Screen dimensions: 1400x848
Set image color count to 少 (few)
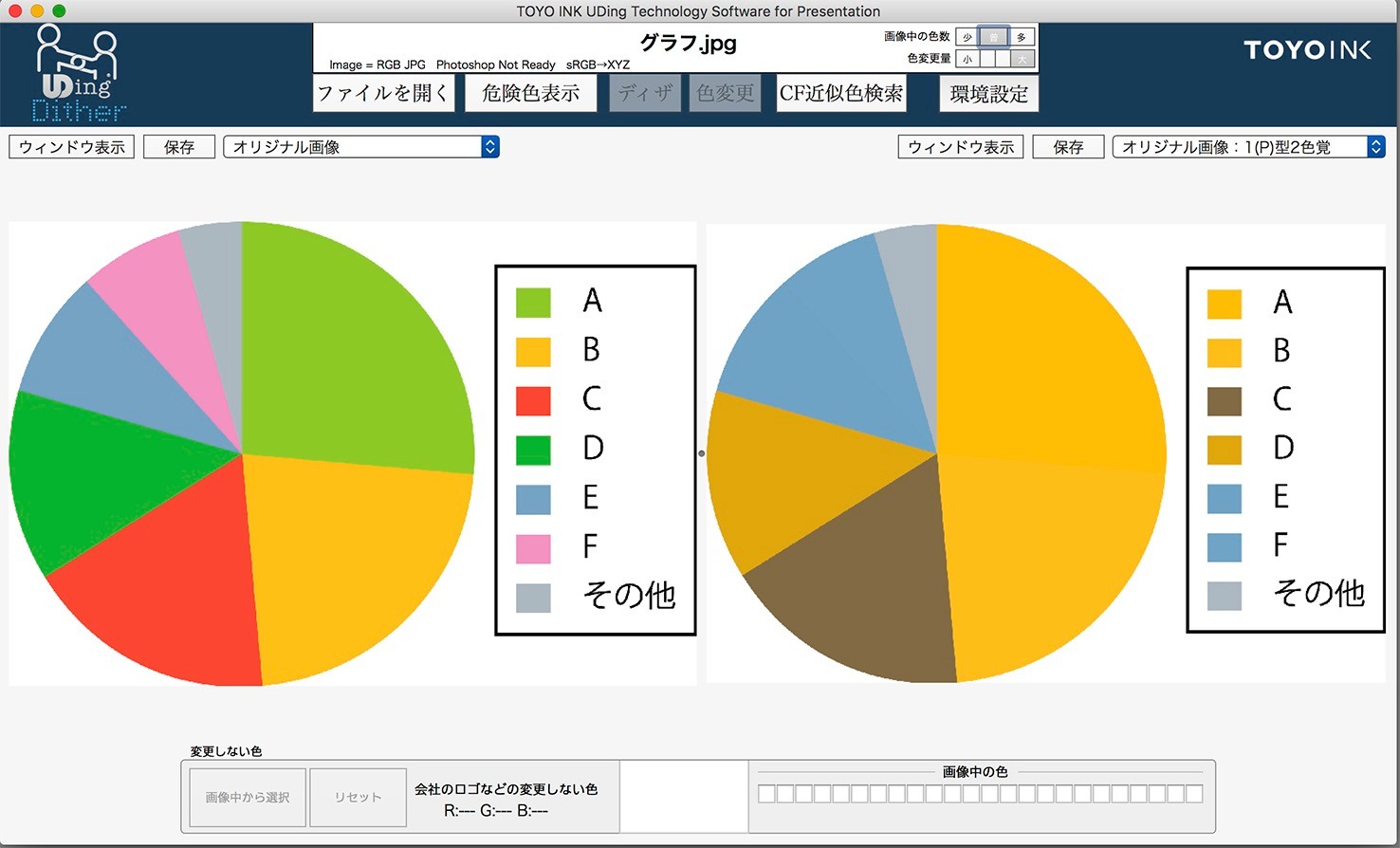pos(967,37)
